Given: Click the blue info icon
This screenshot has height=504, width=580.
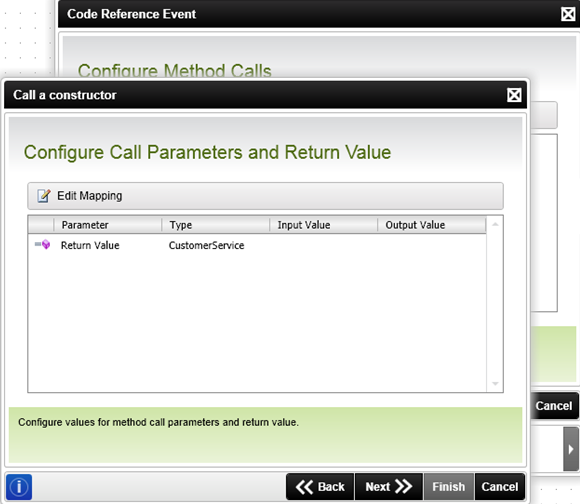Looking at the screenshot, I should (x=19, y=487).
